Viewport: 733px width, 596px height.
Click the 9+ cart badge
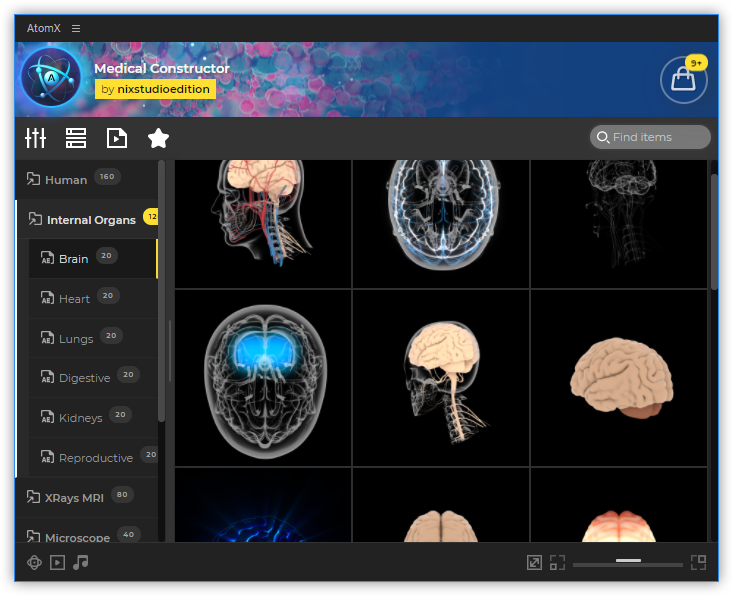696,63
